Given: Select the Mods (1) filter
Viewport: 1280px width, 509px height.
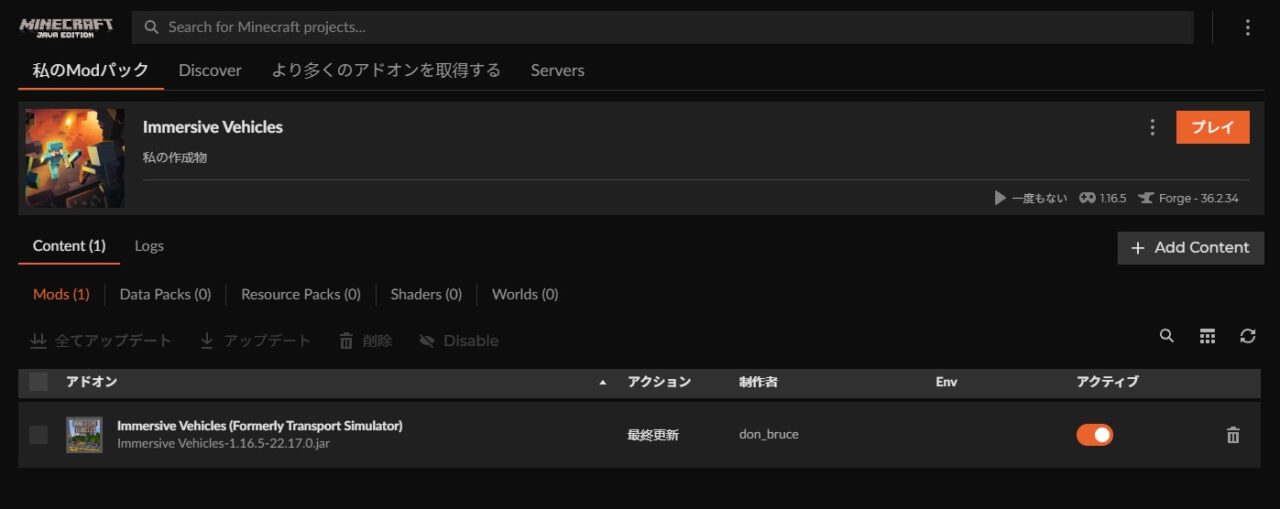Looking at the screenshot, I should [x=61, y=294].
